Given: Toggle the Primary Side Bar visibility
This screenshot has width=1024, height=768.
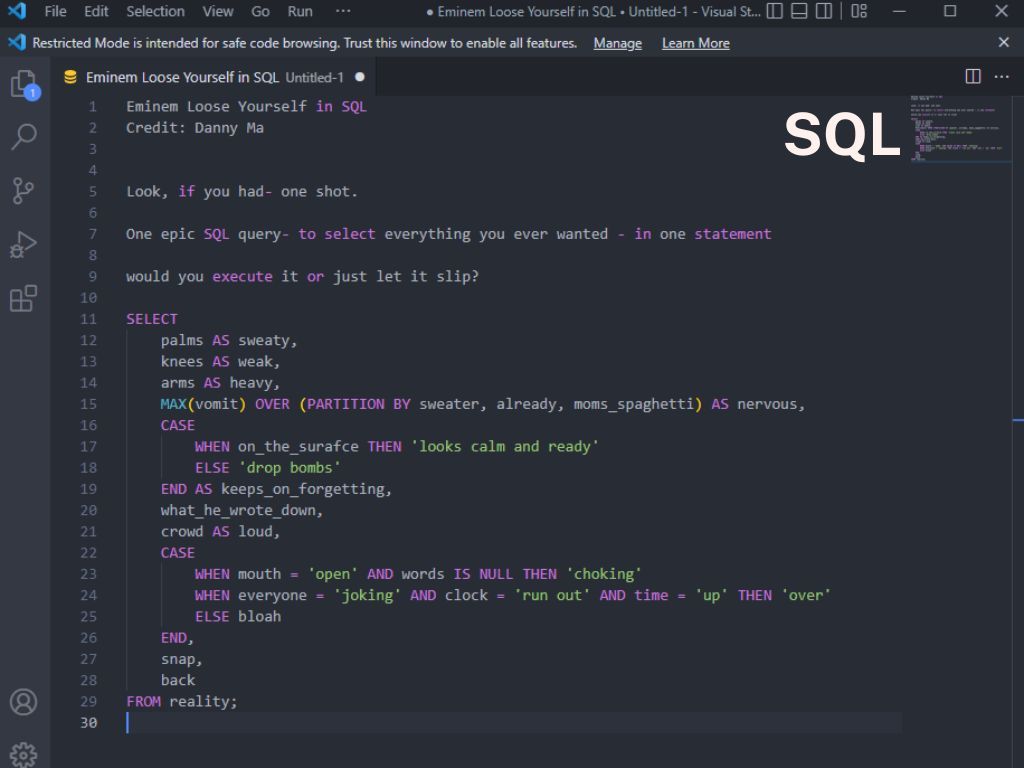Looking at the screenshot, I should 775,11.
